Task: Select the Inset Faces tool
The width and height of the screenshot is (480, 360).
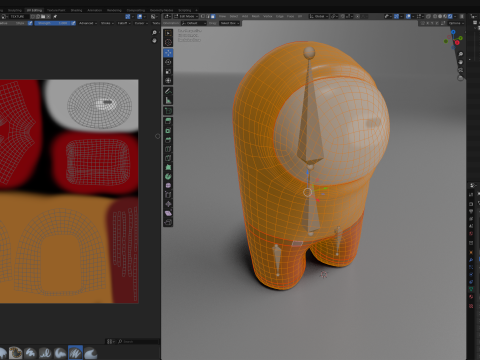Action: coord(168,130)
